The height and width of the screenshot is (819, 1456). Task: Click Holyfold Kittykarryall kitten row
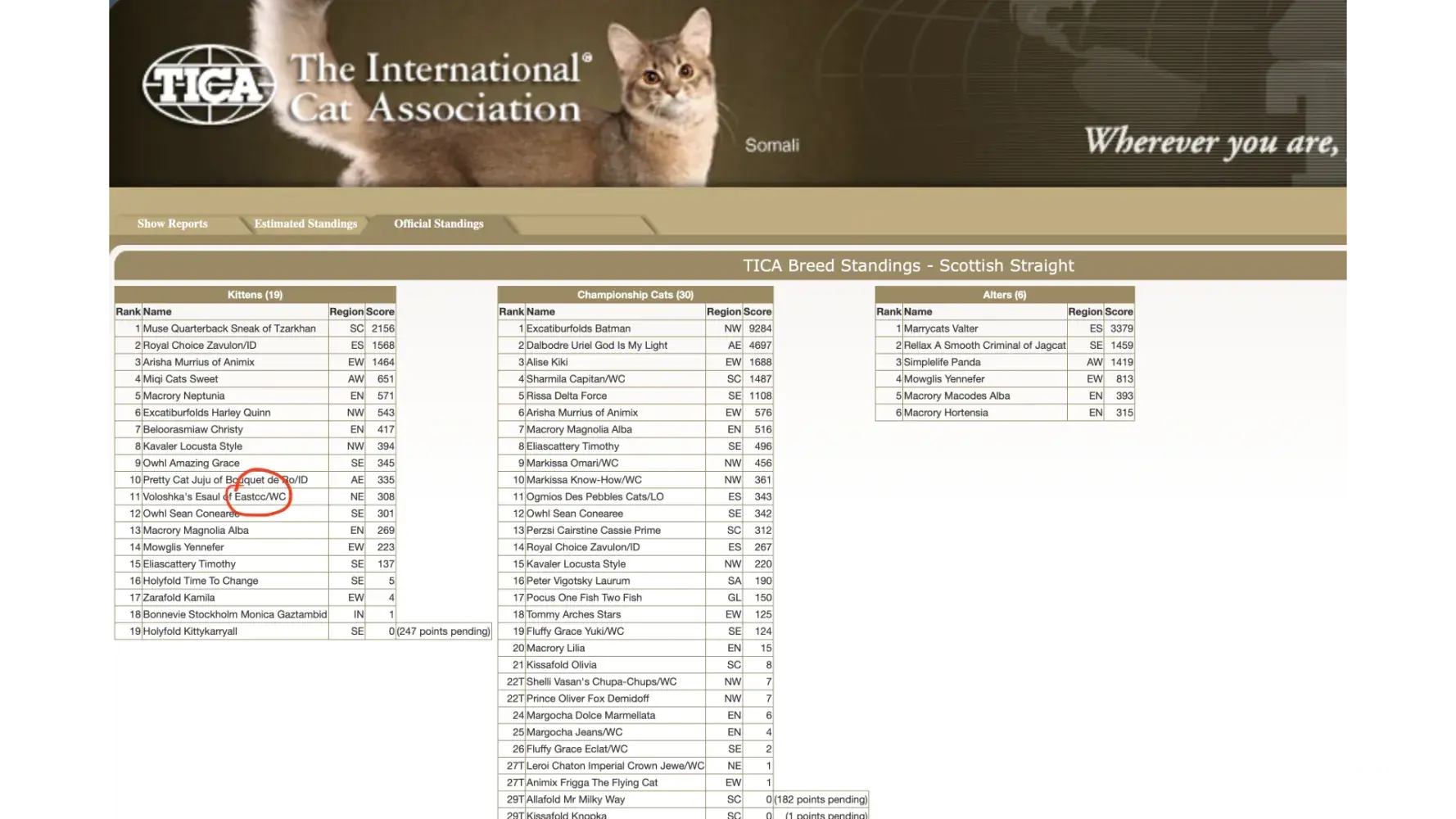tap(190, 631)
